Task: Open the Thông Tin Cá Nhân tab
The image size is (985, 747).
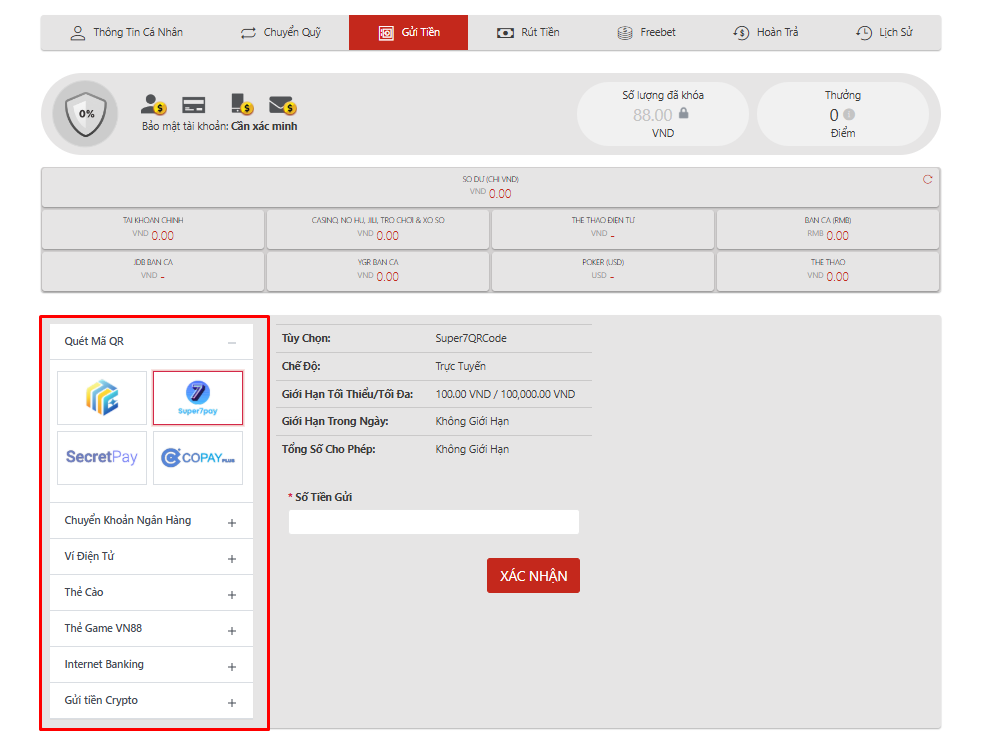Action: [x=126, y=33]
